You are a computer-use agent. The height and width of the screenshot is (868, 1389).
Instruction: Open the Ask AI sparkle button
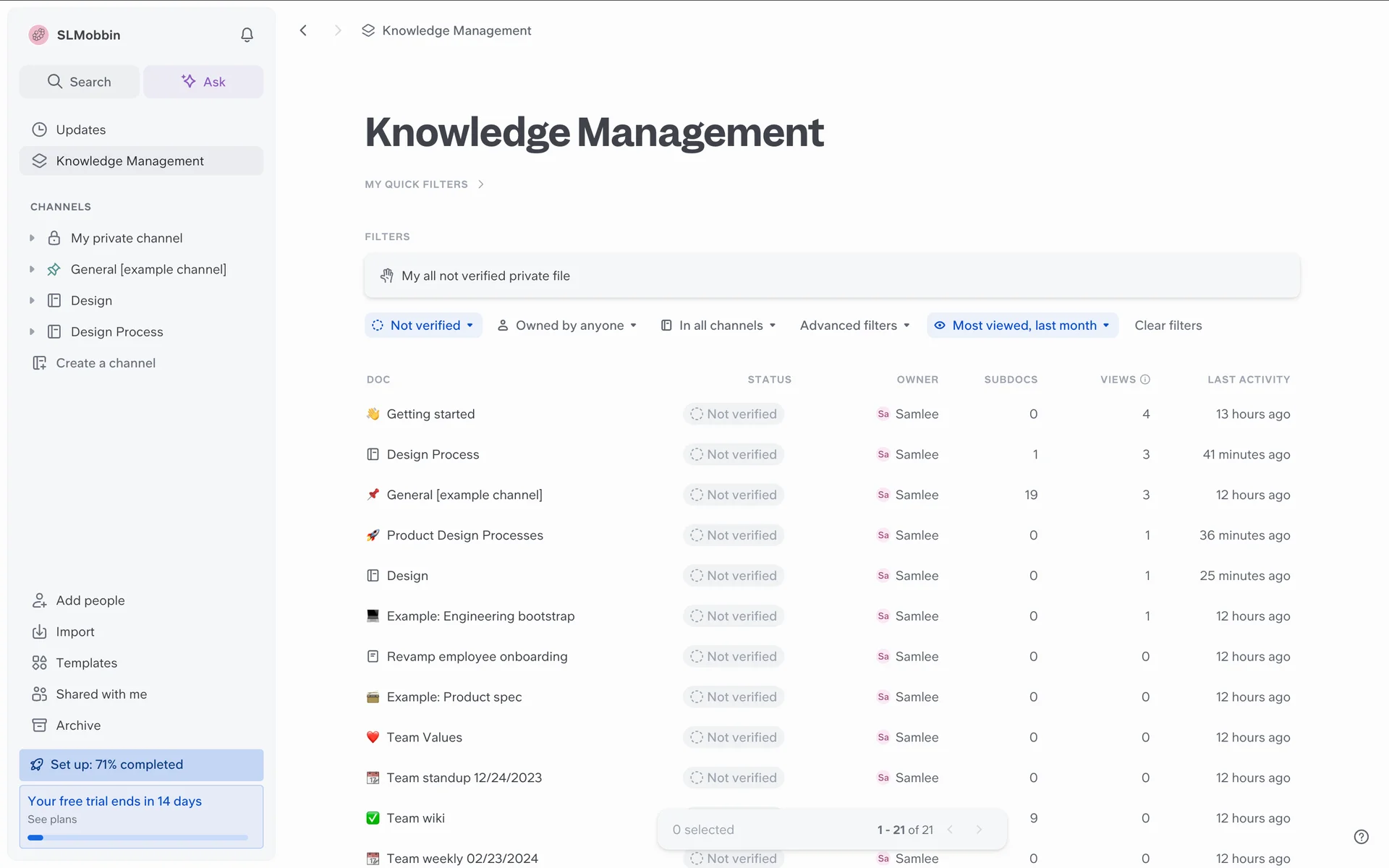point(203,82)
